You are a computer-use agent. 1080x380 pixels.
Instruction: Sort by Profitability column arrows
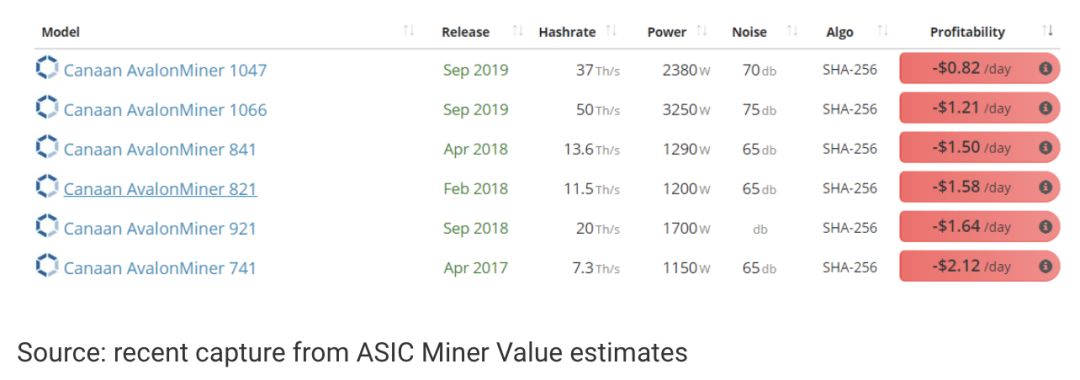(1048, 31)
